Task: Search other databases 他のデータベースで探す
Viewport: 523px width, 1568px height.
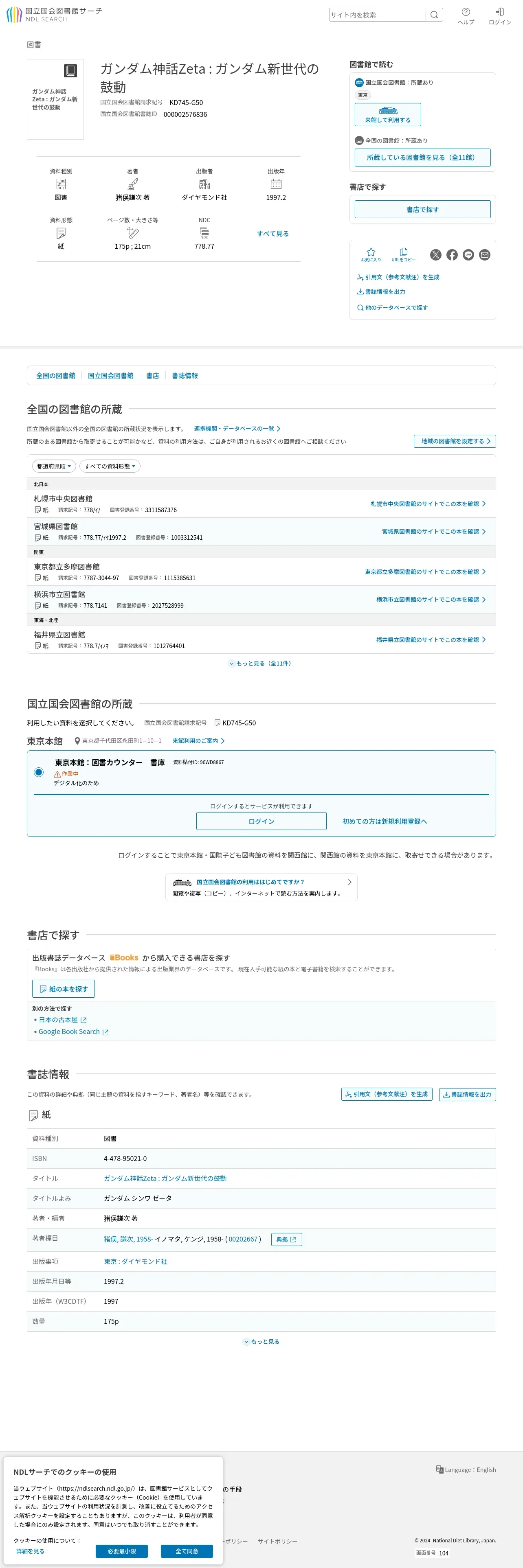Action: (x=393, y=307)
